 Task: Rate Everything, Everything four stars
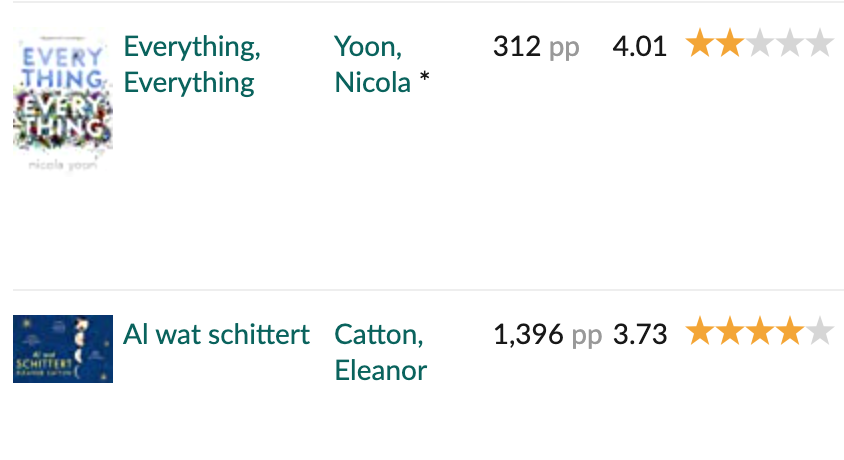tap(790, 45)
